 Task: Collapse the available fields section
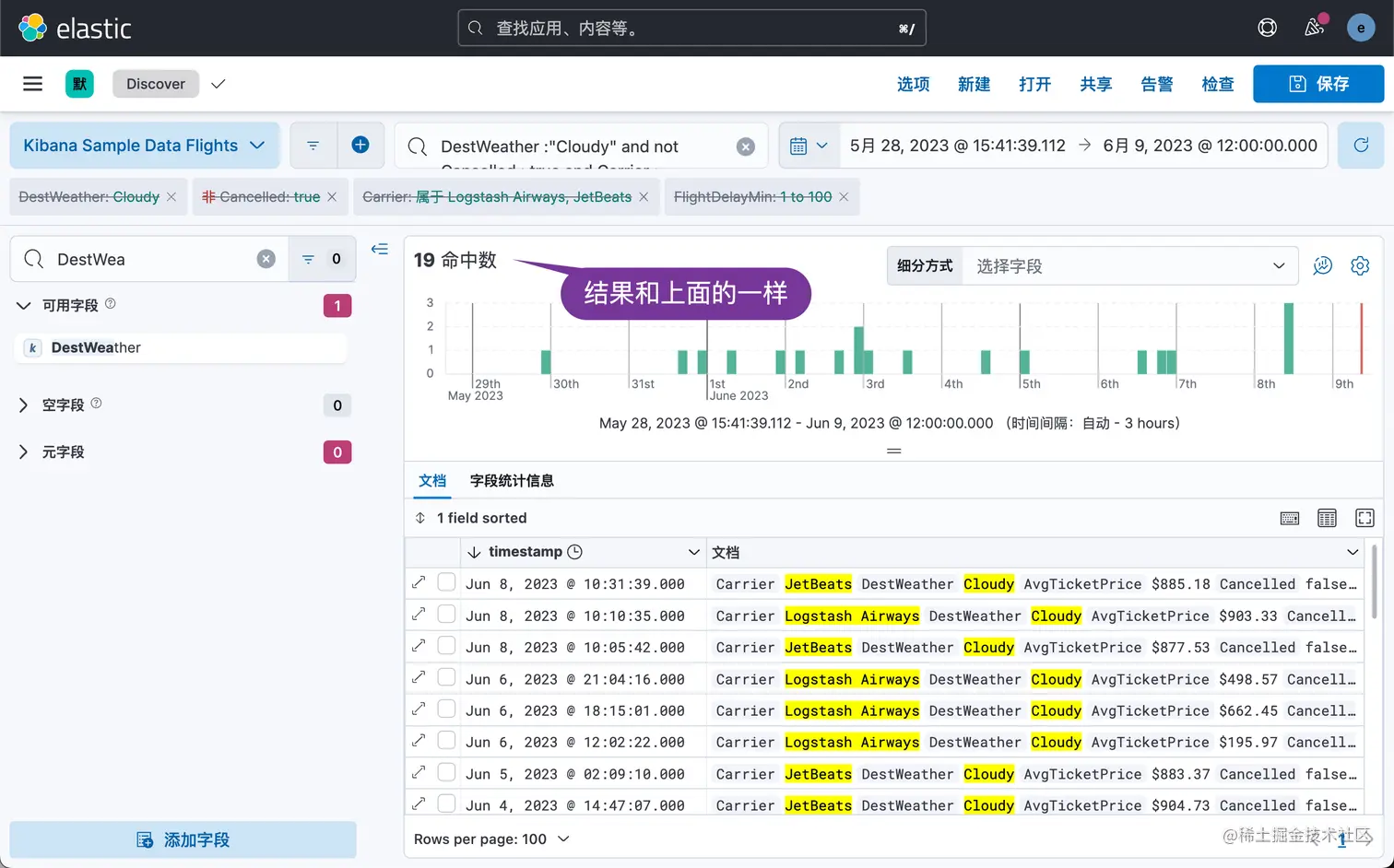click(24, 305)
